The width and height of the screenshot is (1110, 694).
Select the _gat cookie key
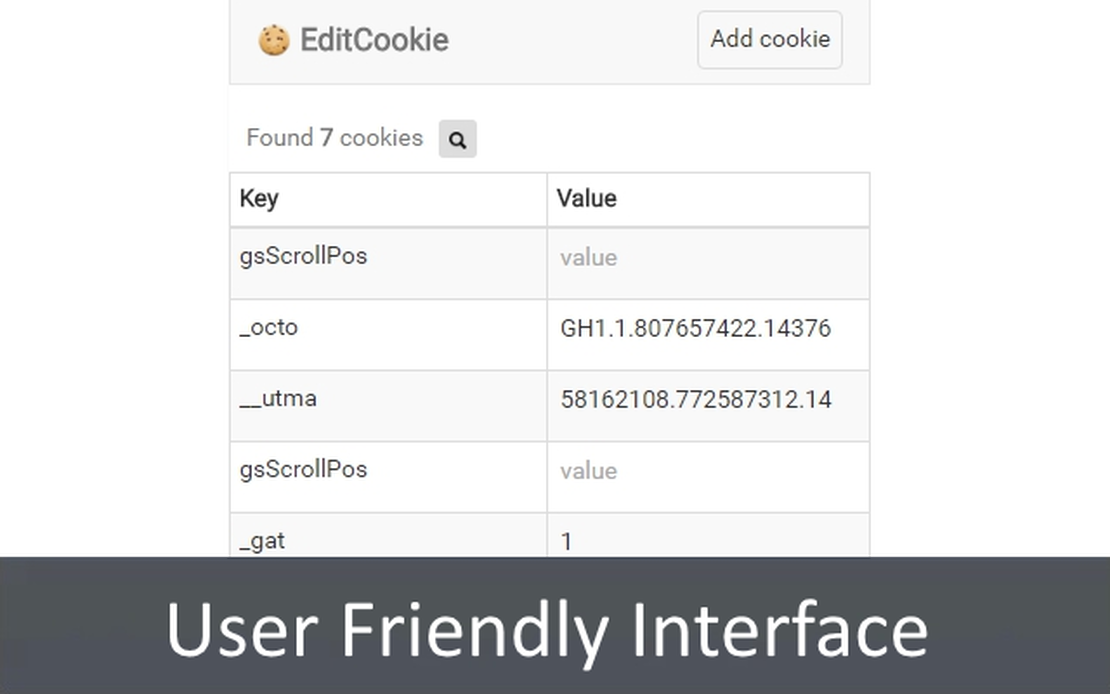(x=262, y=540)
